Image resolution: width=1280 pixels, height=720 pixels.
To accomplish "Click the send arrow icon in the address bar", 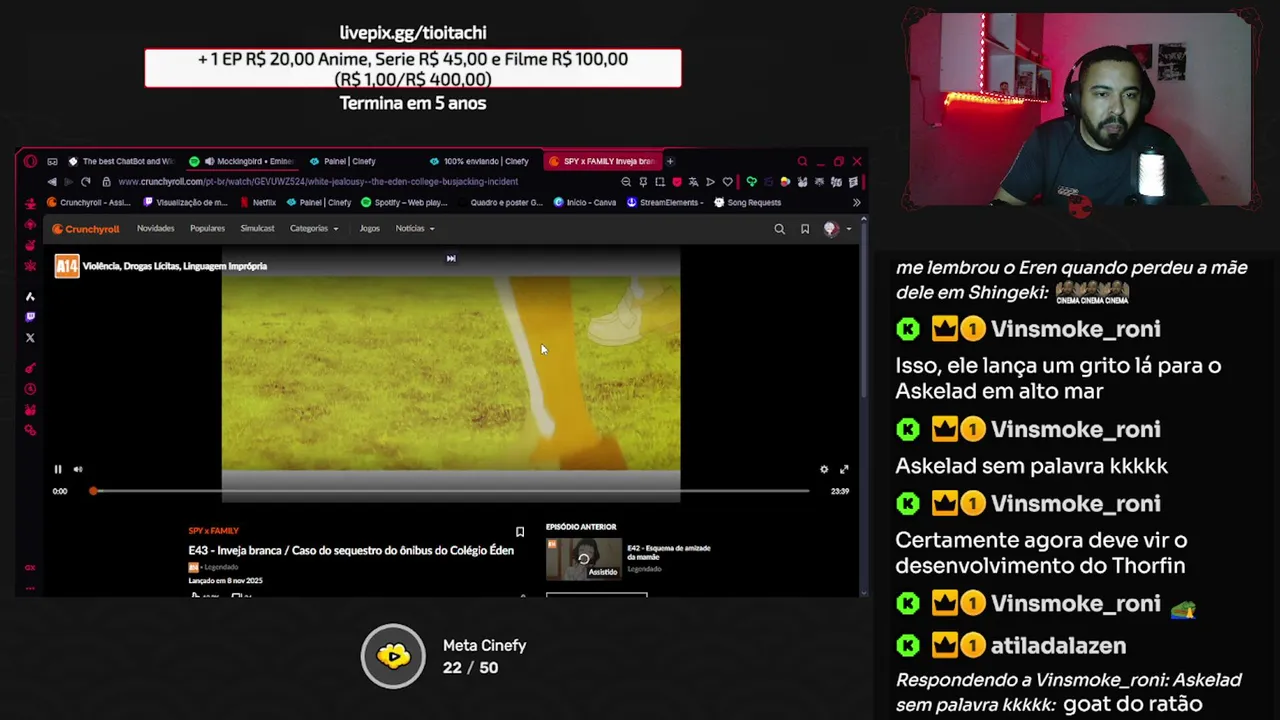I will point(710,182).
